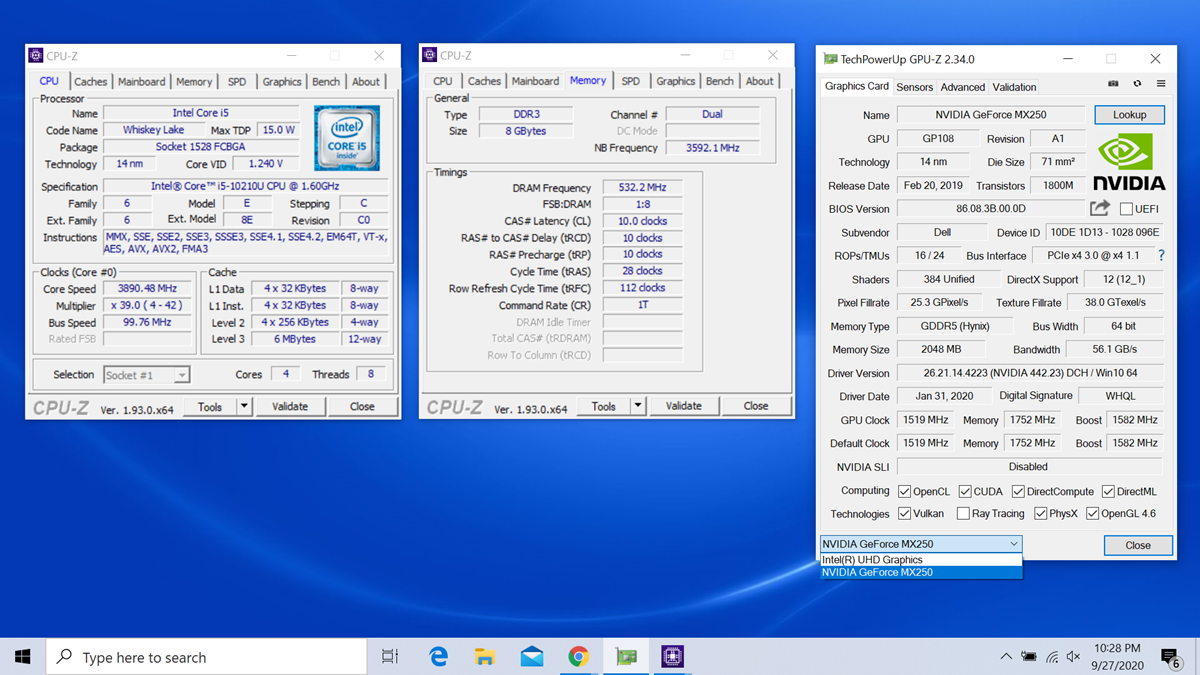Image resolution: width=1200 pixels, height=675 pixels.
Task: Open Google Chrome from the taskbar
Action: [x=578, y=657]
